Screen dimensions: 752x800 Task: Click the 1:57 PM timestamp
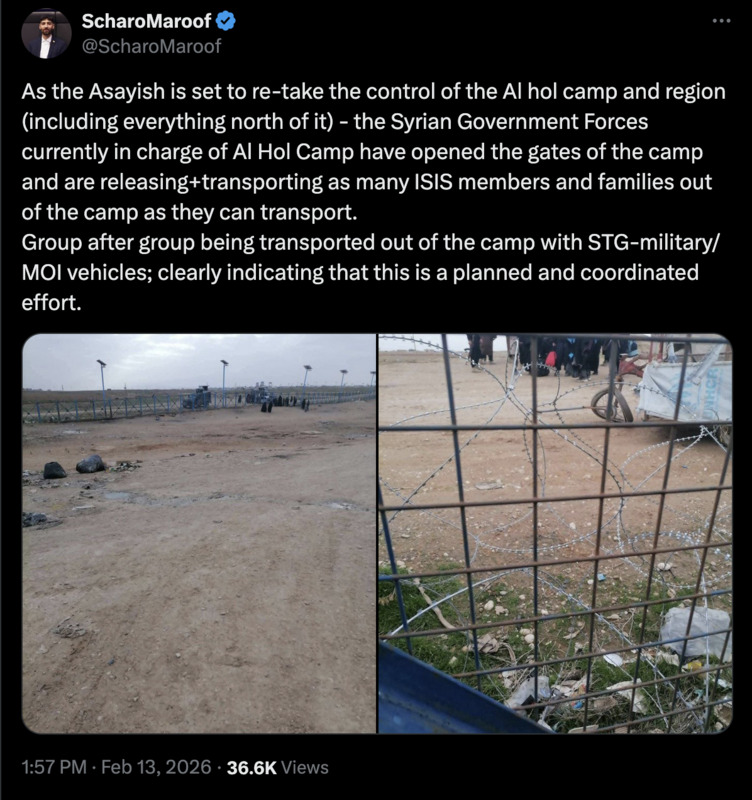tap(54, 767)
